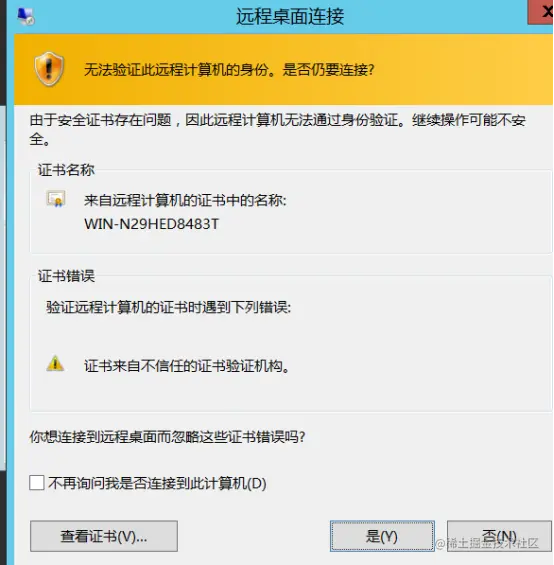Image resolution: width=554 pixels, height=565 pixels.
Task: Close the 远程桌面连接 dialog with X
Action: point(541,12)
